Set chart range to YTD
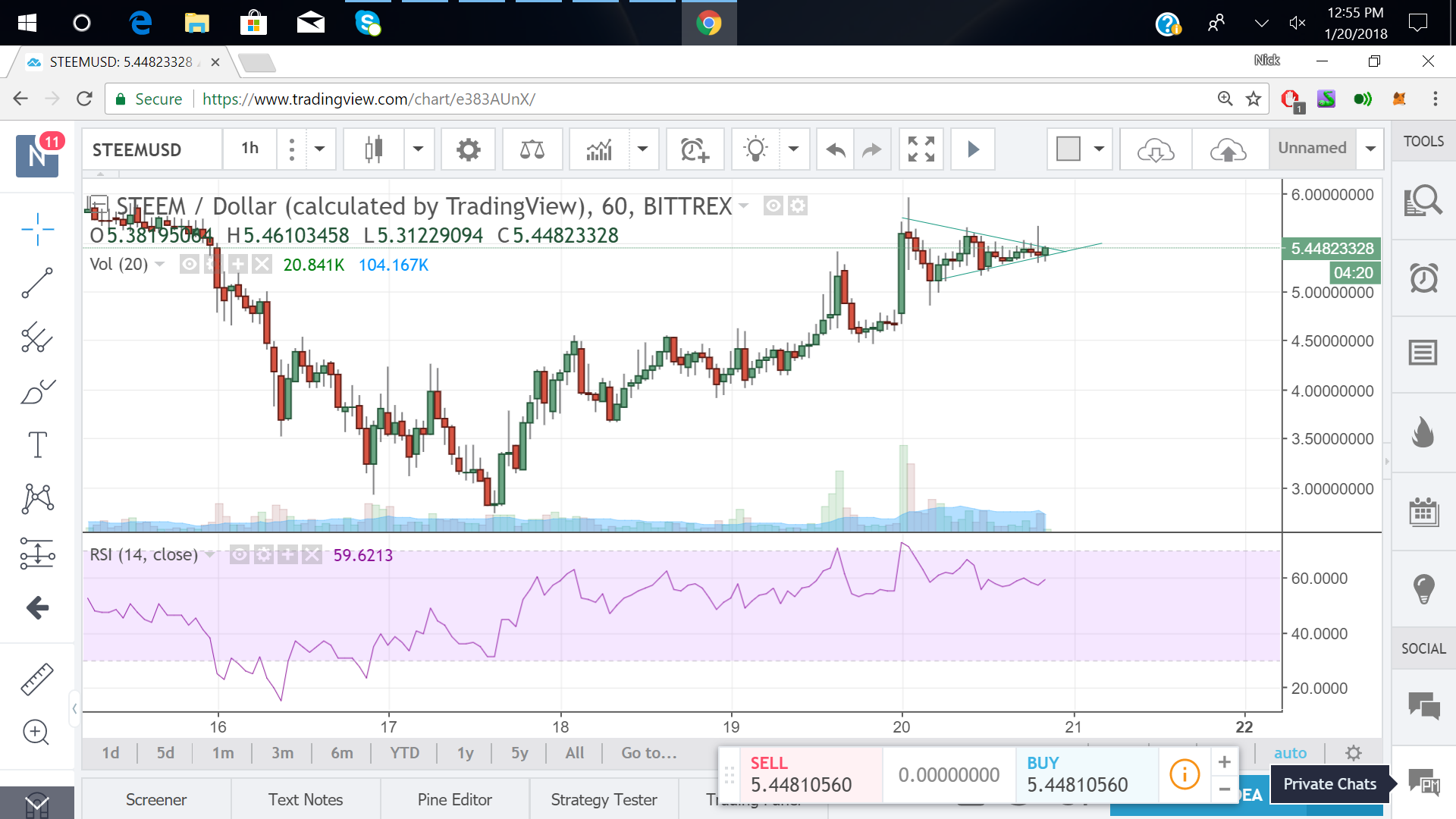1456x819 pixels. [x=404, y=753]
